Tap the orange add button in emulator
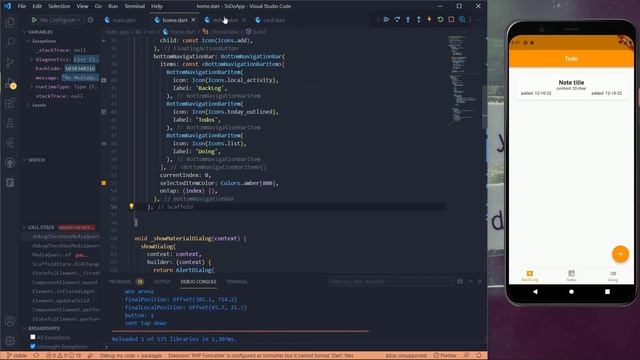This screenshot has height=360, width=640. [x=620, y=254]
